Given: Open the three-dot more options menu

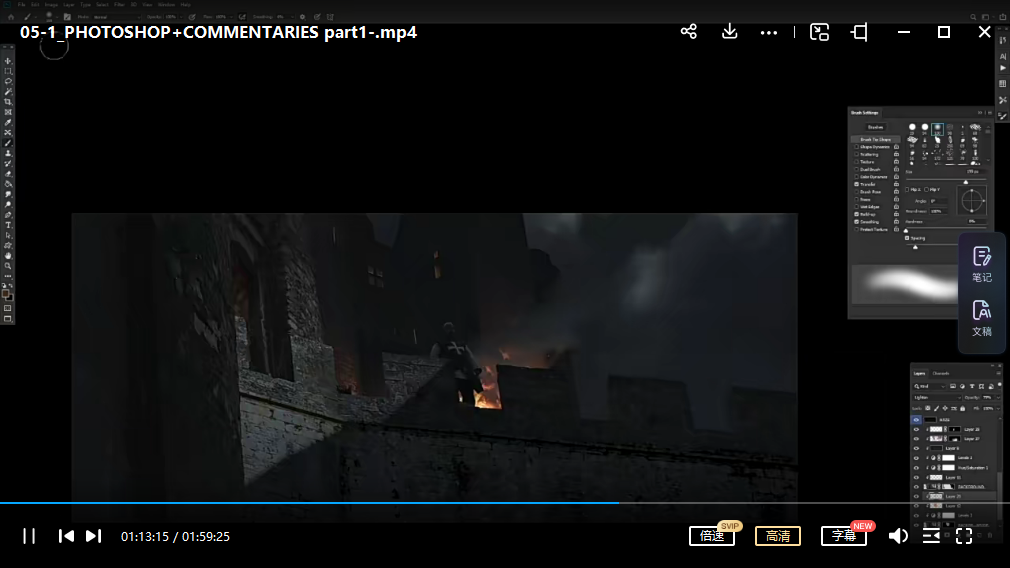Looking at the screenshot, I should (x=768, y=33).
